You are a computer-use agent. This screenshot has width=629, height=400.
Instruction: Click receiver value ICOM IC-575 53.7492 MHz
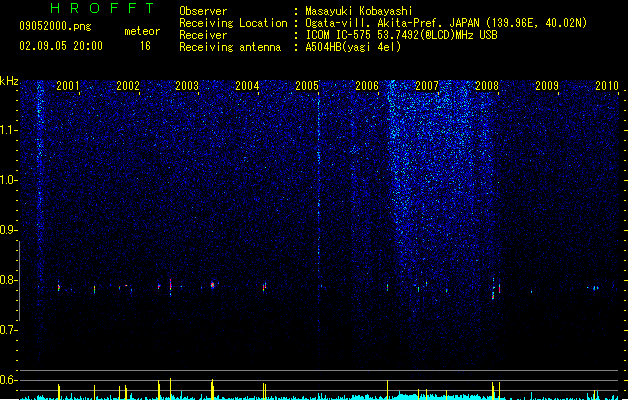coord(401,35)
